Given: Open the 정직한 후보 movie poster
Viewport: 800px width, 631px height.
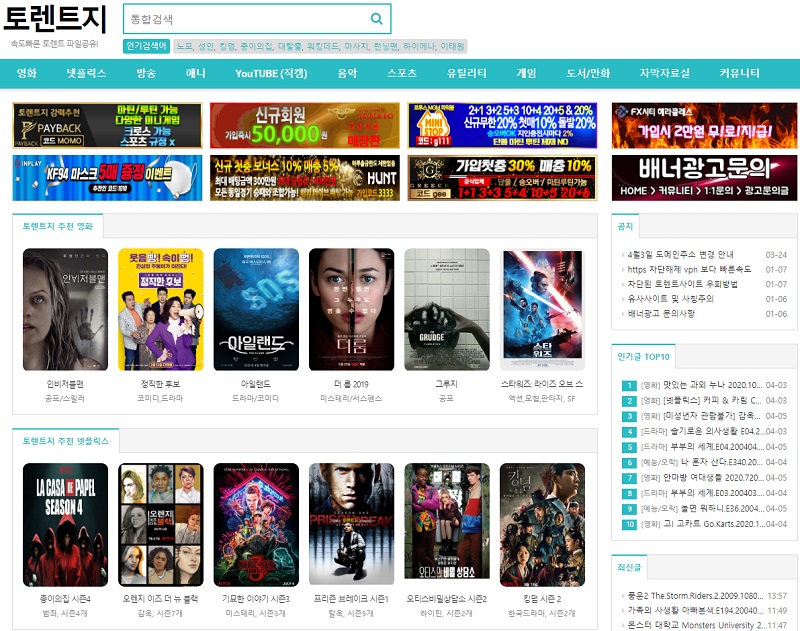Looking at the screenshot, I should click(x=161, y=309).
